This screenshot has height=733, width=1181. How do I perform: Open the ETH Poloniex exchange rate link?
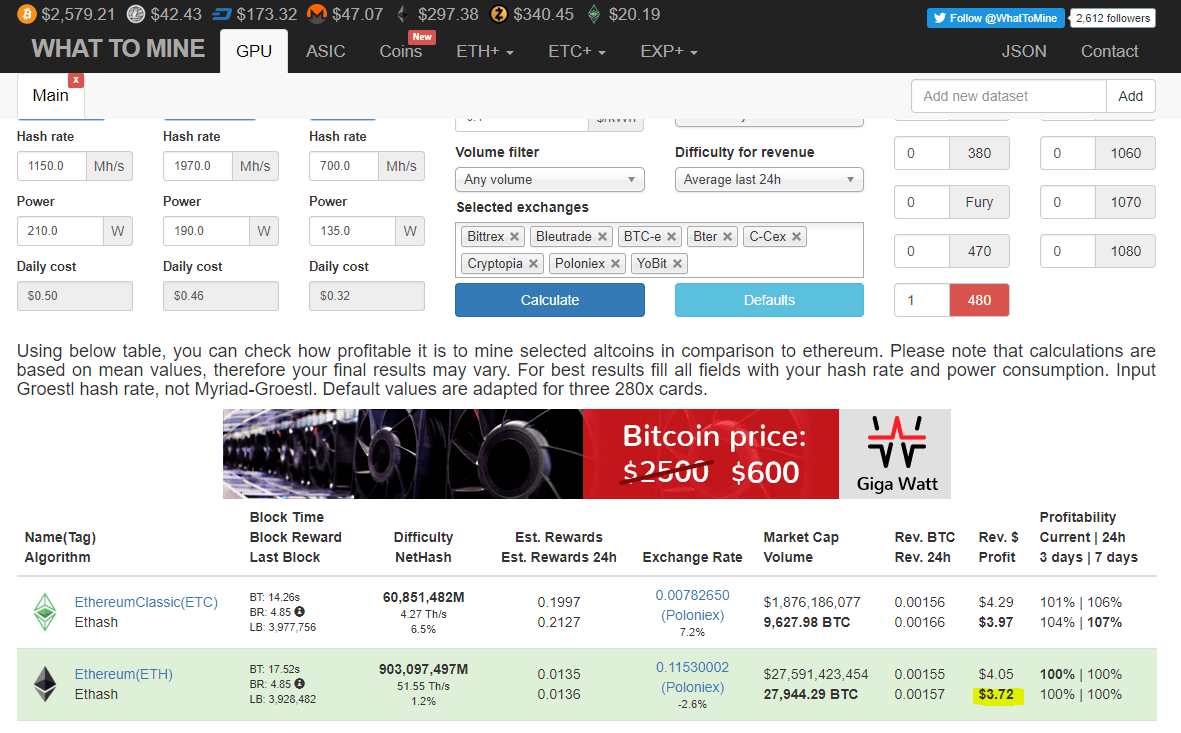click(x=692, y=677)
